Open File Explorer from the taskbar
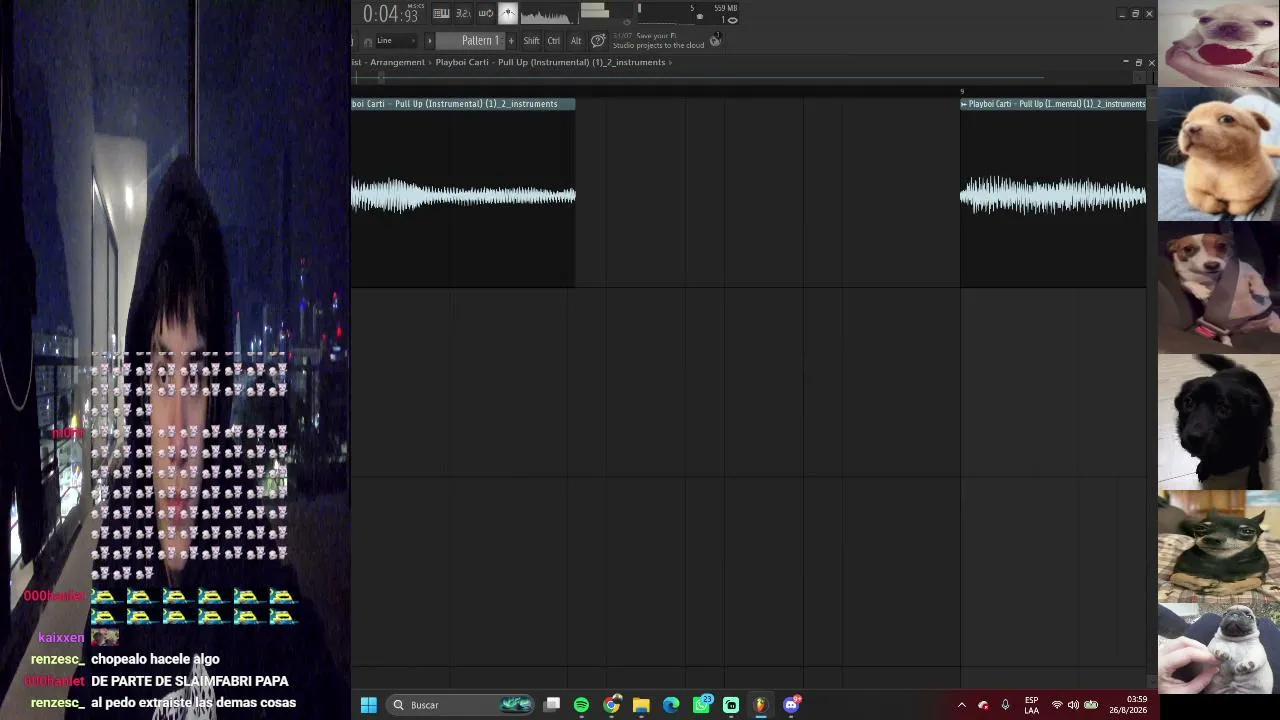 pos(641,705)
